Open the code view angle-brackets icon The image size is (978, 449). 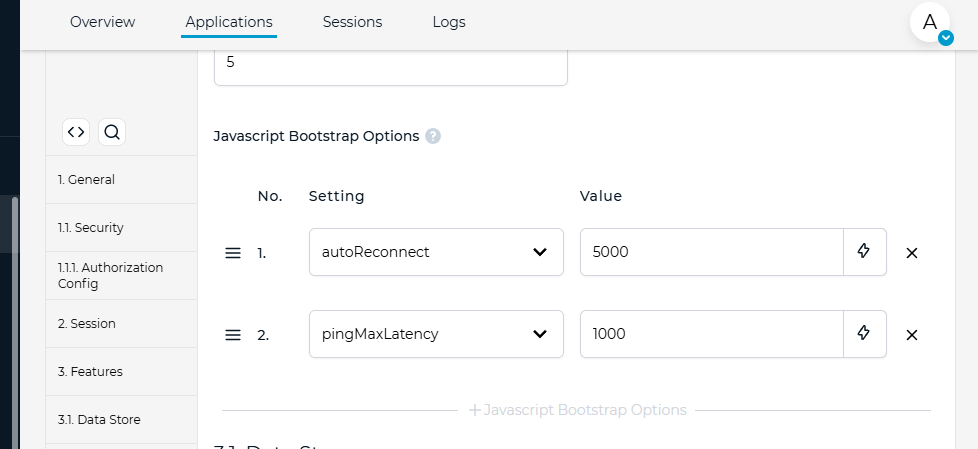click(76, 132)
